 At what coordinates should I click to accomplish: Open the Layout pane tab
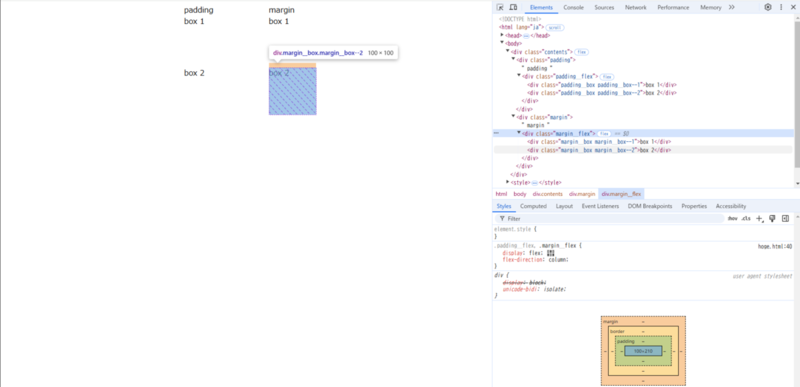[564, 206]
